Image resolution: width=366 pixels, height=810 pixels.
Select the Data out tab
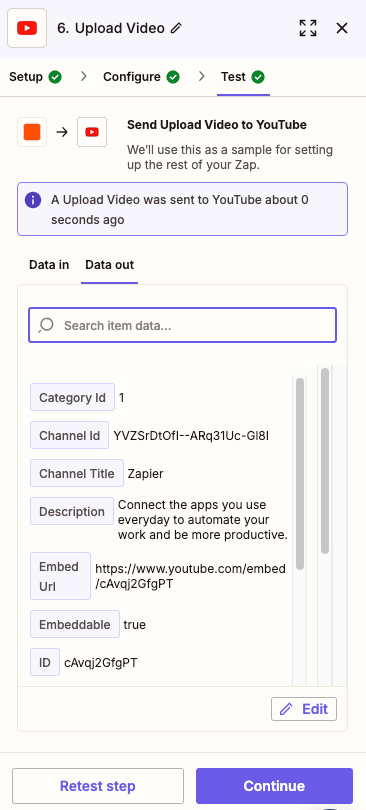pos(109,265)
